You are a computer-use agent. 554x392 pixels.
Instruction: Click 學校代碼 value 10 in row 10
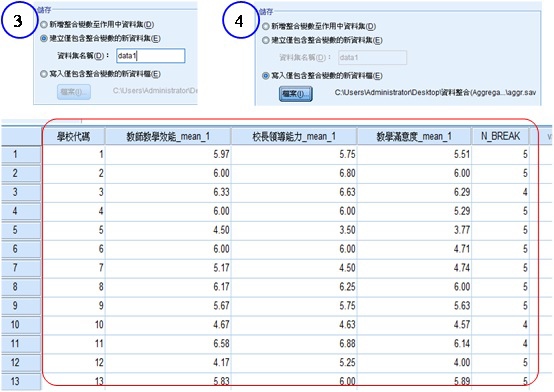click(73, 324)
